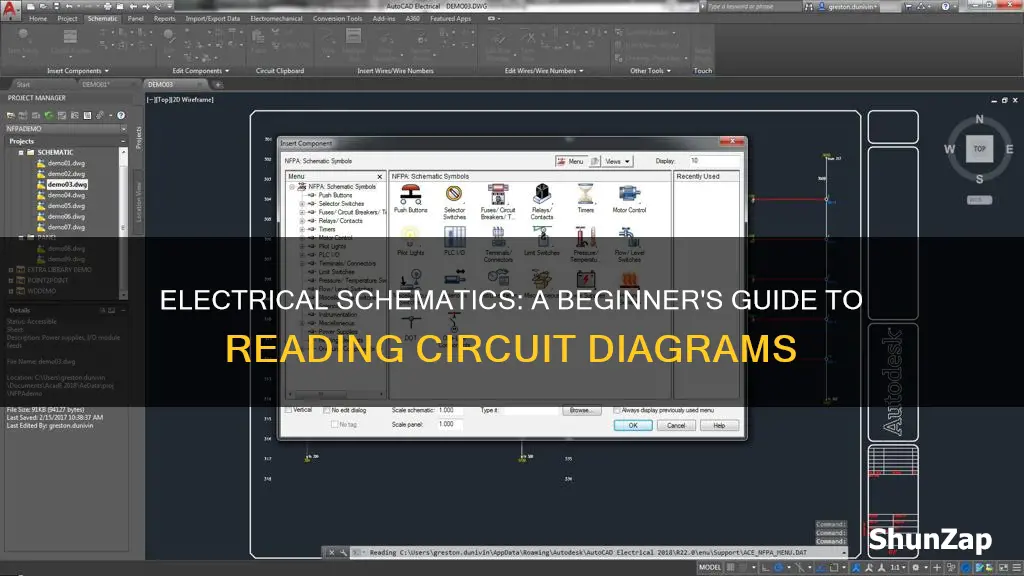Click the status bar customization menu icon

[x=1017, y=568]
